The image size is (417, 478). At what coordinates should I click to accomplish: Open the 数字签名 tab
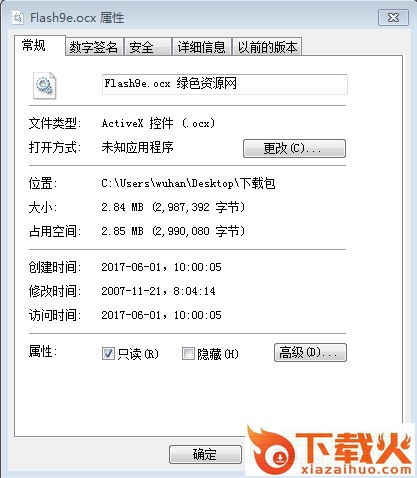tap(94, 47)
